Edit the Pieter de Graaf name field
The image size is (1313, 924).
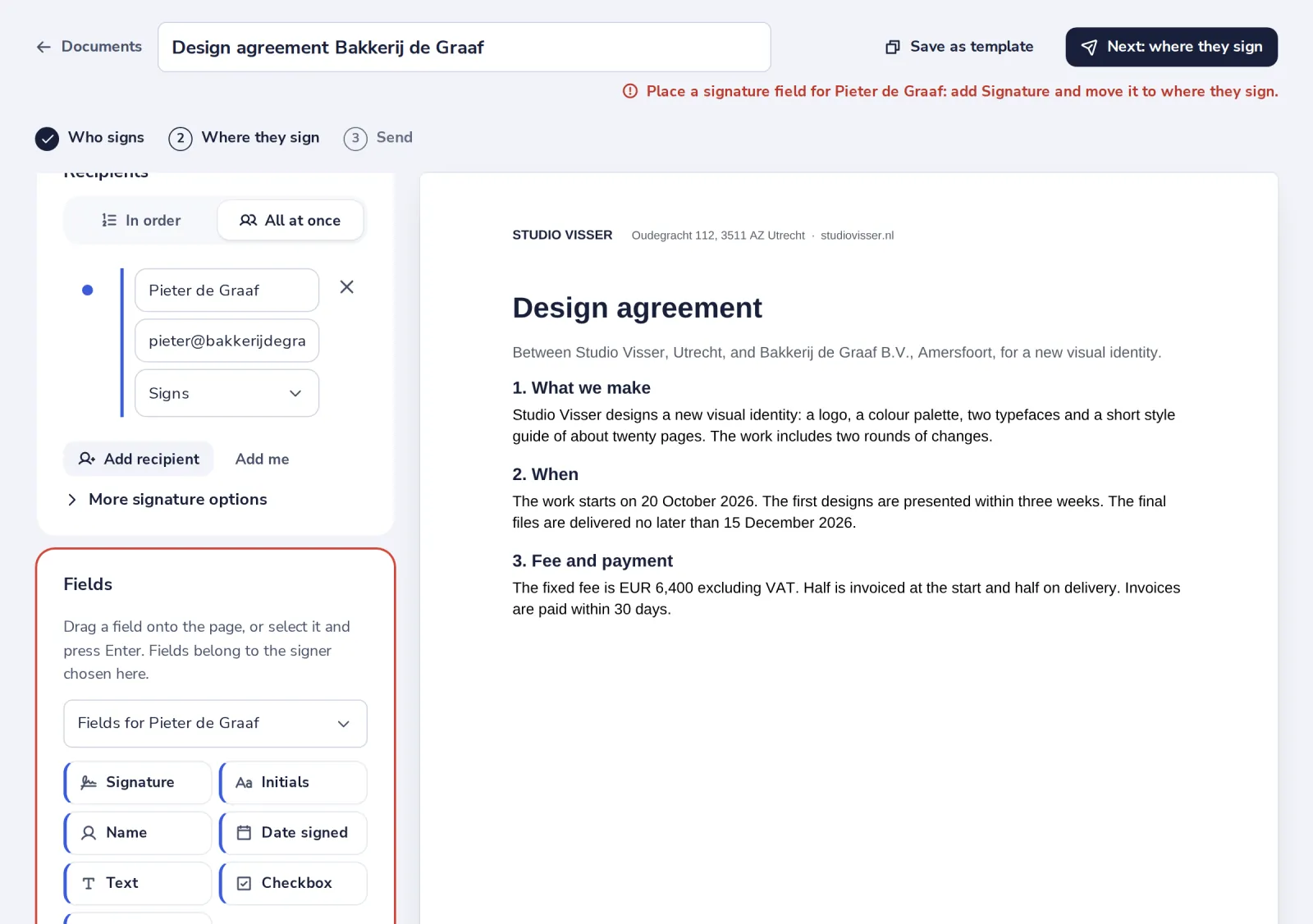click(x=226, y=290)
